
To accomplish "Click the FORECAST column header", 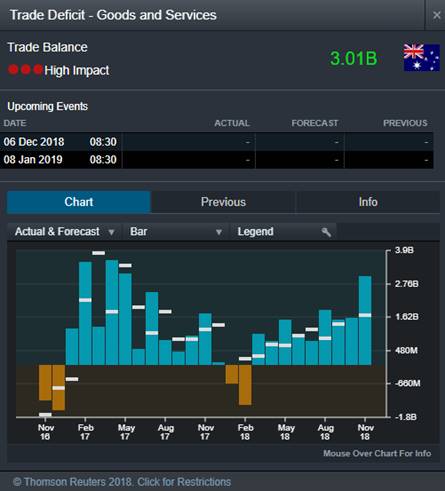I will coord(315,123).
